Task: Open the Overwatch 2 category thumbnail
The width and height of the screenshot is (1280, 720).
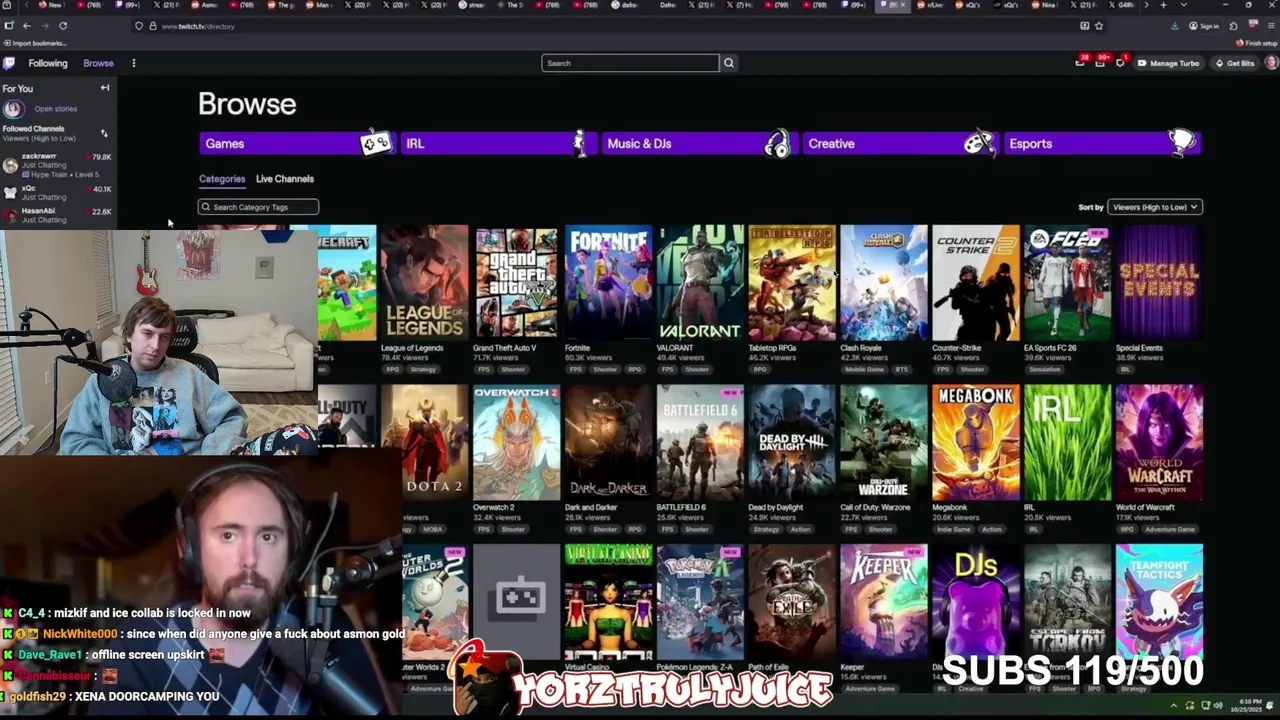Action: [x=516, y=443]
